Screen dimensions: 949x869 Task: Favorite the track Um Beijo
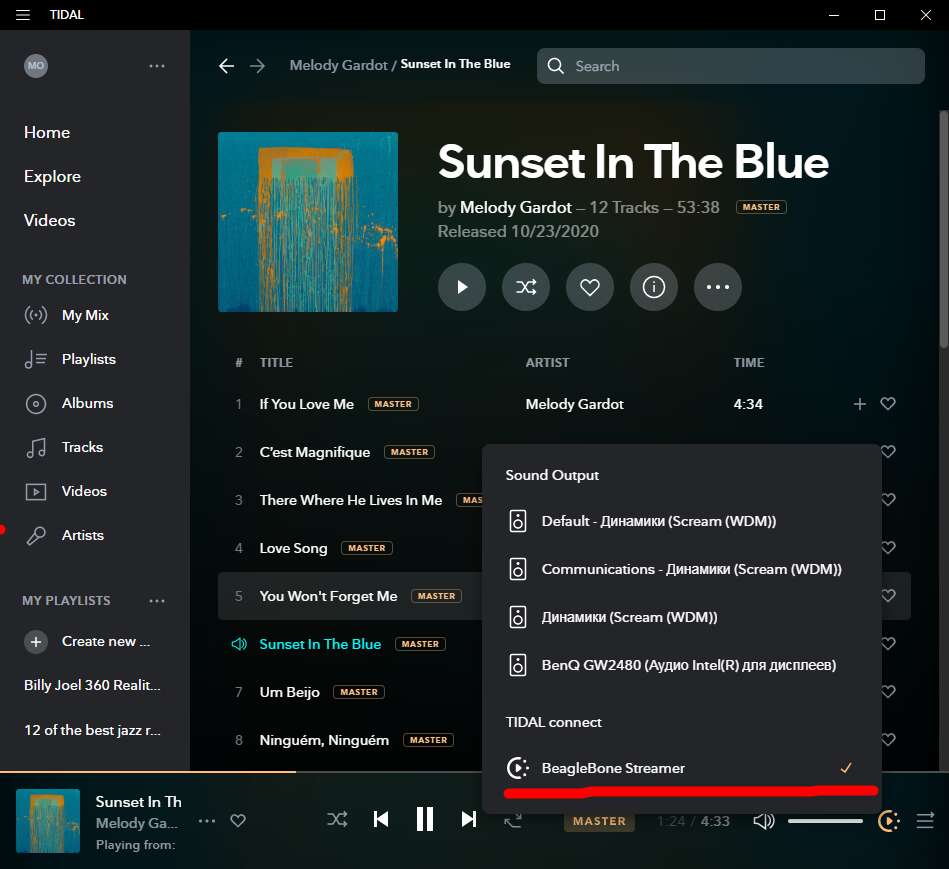[888, 691]
